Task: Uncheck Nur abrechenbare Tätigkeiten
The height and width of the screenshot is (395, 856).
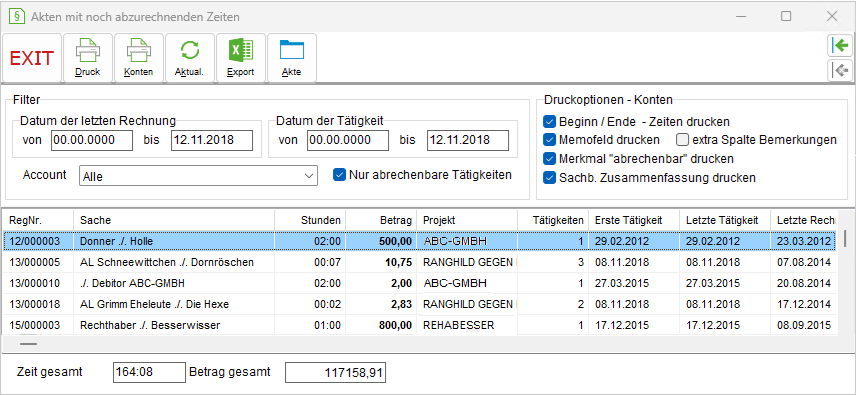Action: tap(340, 175)
